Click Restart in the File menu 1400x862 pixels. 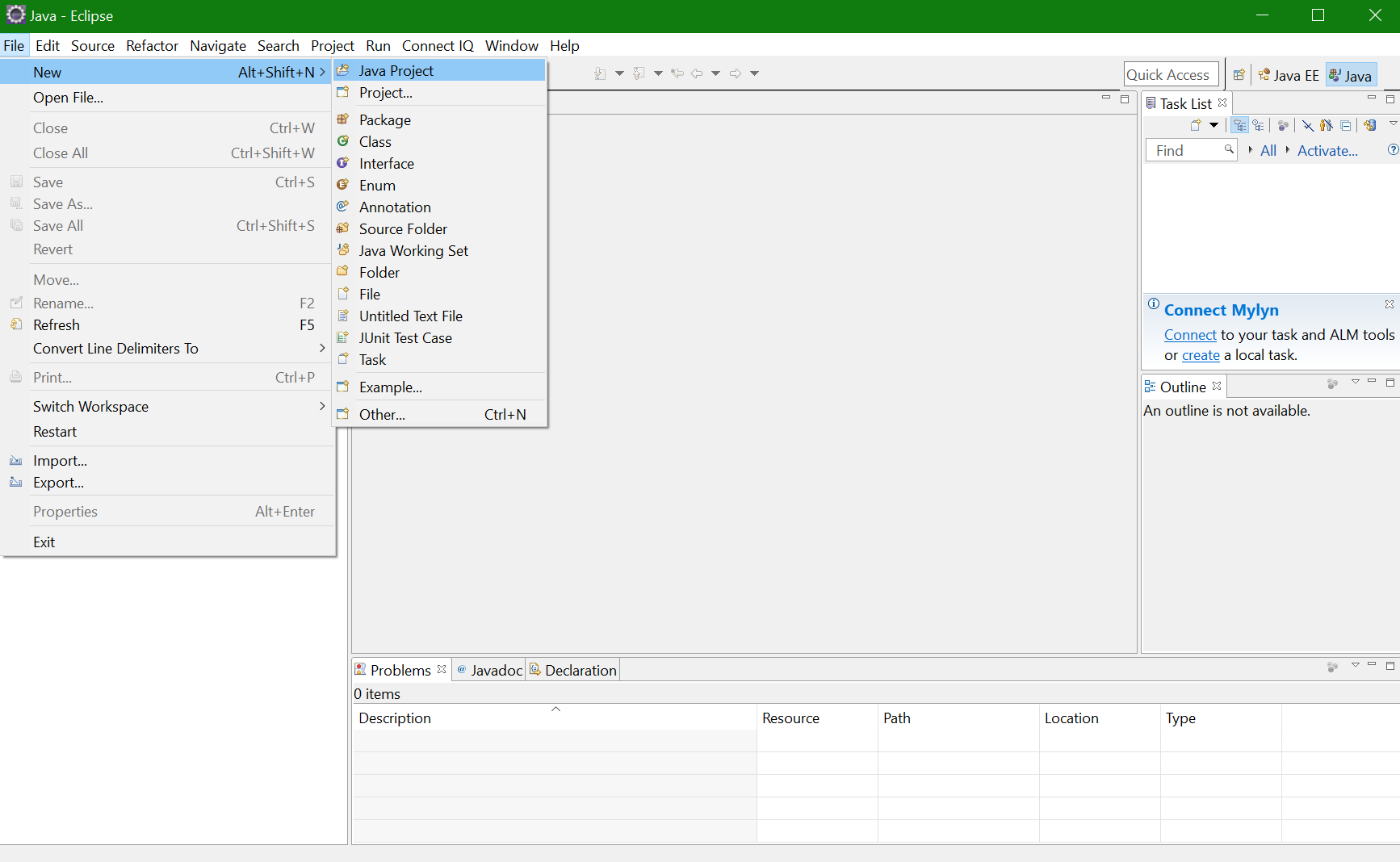point(168,431)
